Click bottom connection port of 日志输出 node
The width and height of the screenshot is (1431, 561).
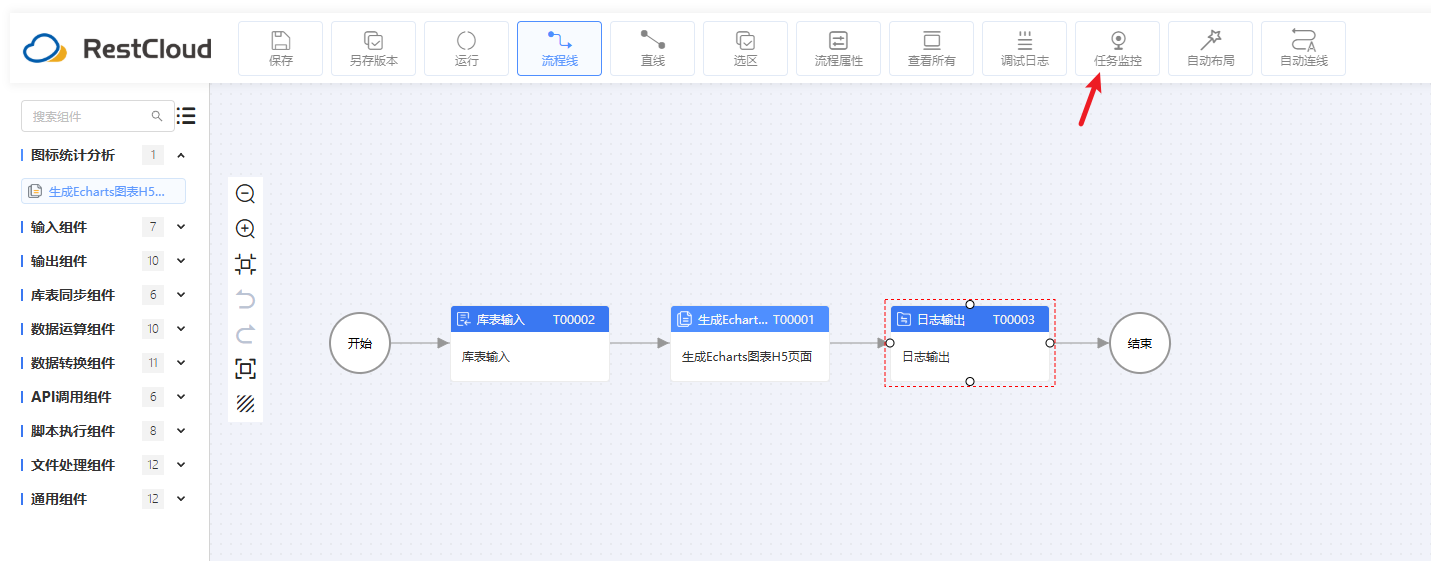[970, 381]
